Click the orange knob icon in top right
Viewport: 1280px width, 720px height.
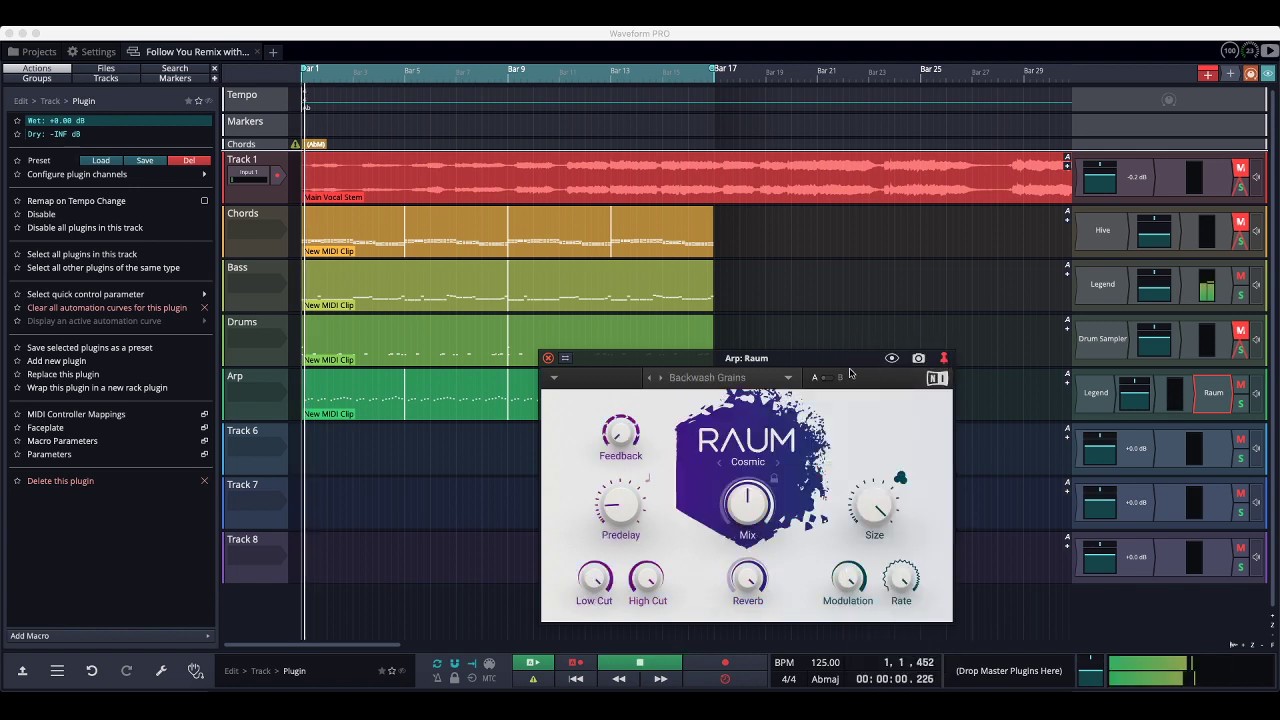(x=1250, y=74)
